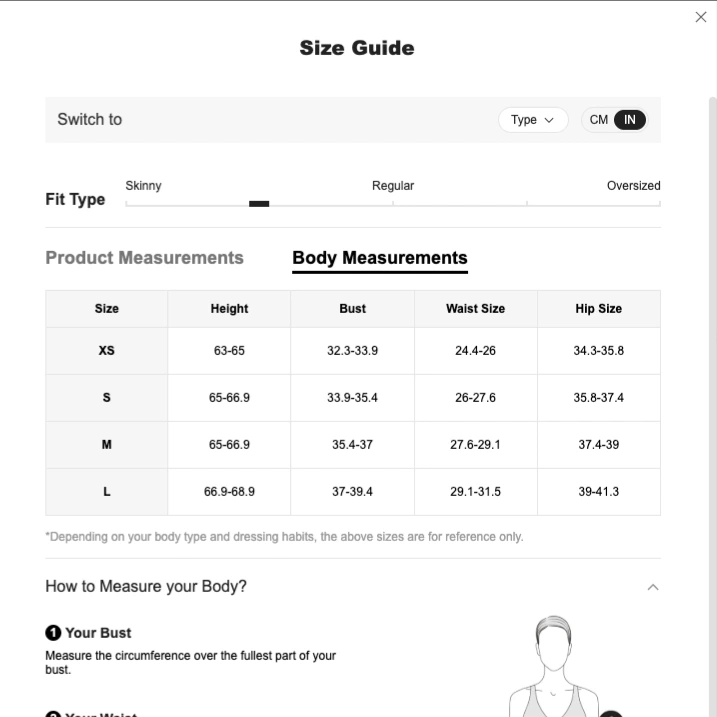Click the Hip Size column header
The height and width of the screenshot is (717, 717).
coord(599,309)
